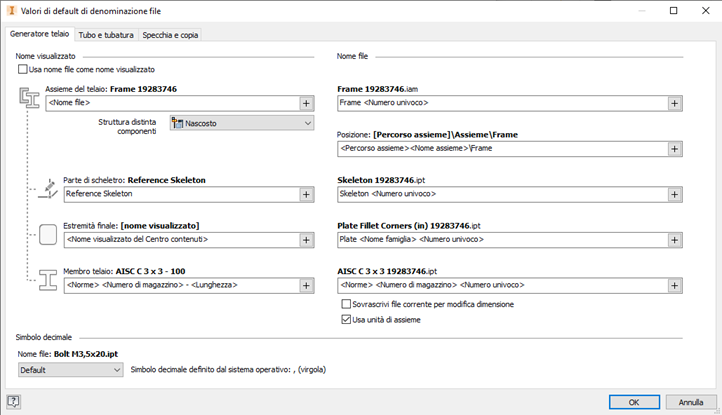Click plus button beside Membro telaio field
This screenshot has height=415, width=722.
pos(306,285)
